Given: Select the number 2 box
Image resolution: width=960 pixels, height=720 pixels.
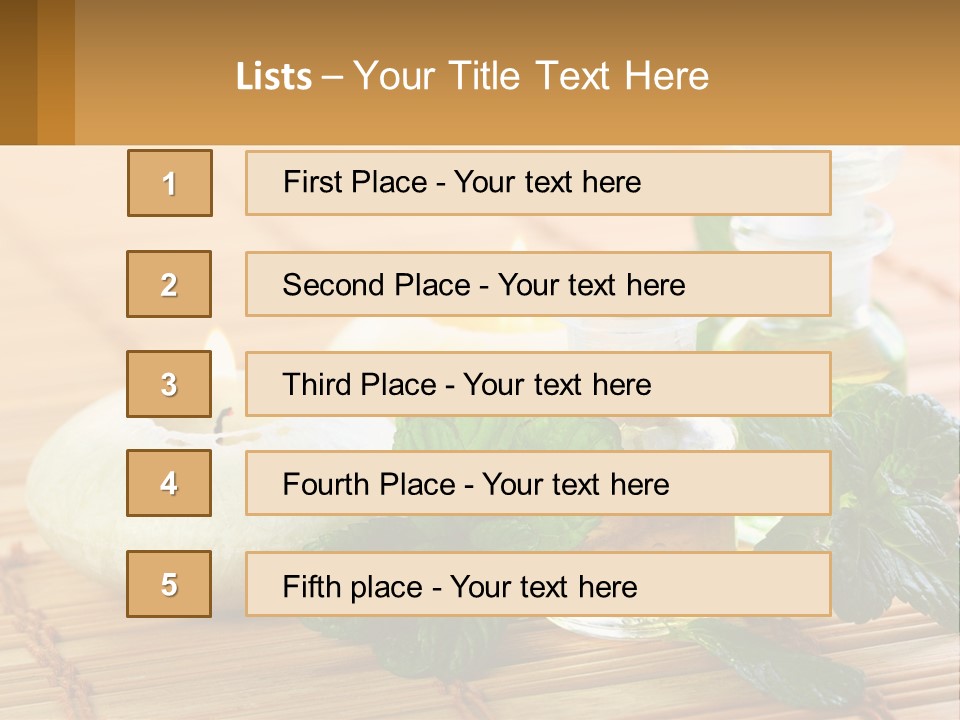Looking at the screenshot, I should (169, 284).
